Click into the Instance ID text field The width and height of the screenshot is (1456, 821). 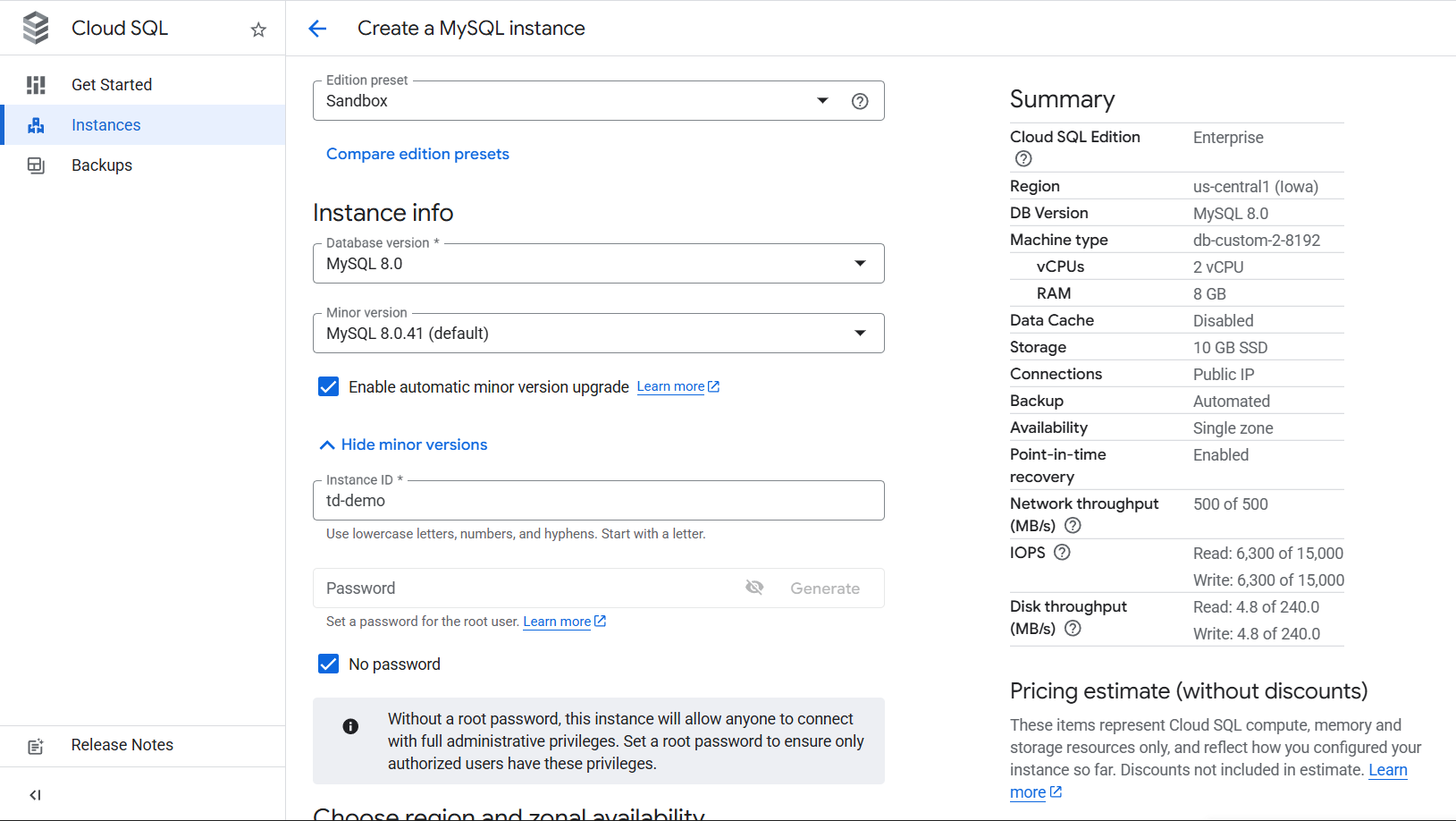pyautogui.click(x=597, y=501)
